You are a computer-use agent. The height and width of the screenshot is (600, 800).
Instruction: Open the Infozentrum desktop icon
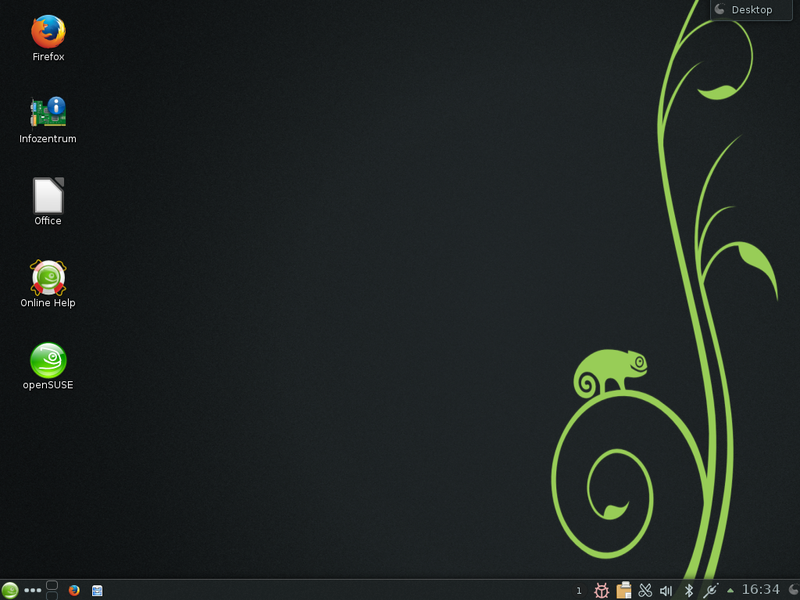pyautogui.click(x=47, y=114)
